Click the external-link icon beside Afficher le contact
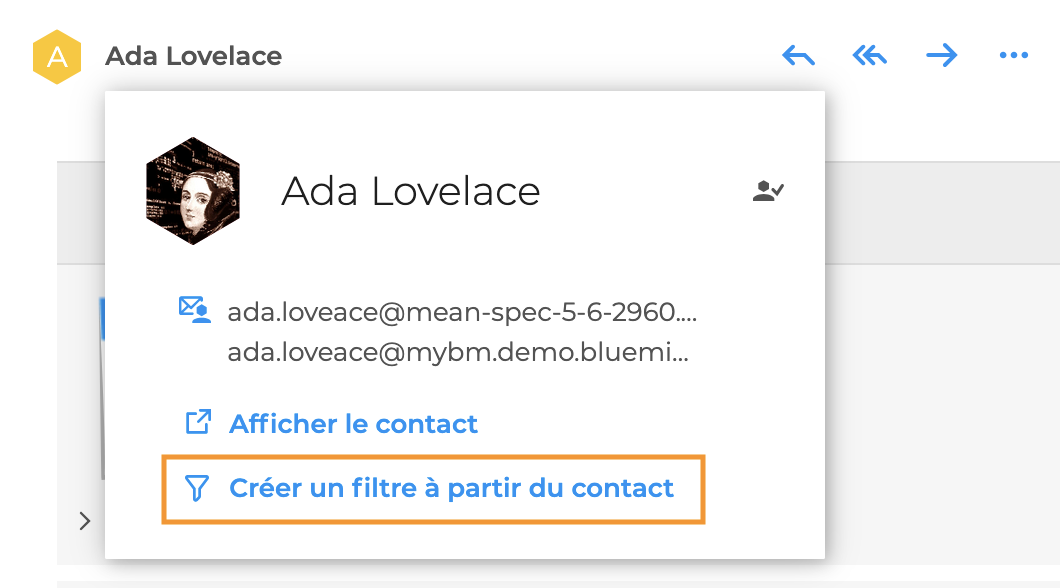1060x588 pixels. (x=198, y=422)
